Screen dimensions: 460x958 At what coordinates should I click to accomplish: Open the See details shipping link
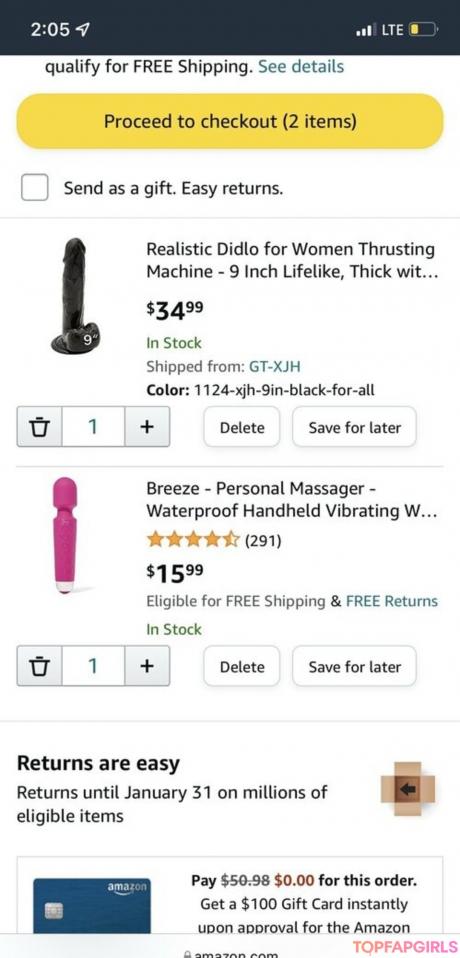click(301, 67)
